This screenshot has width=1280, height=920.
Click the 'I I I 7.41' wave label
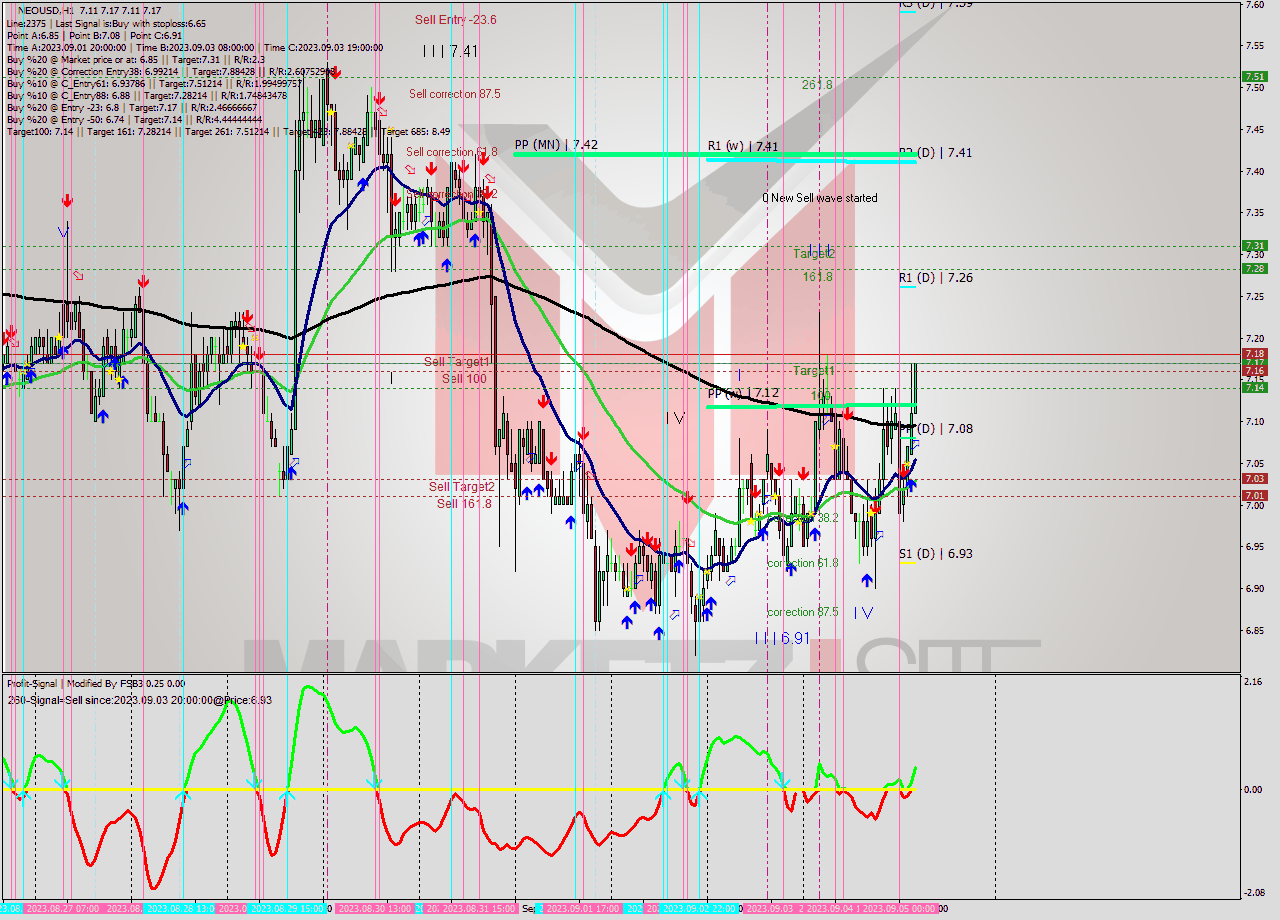coord(450,50)
